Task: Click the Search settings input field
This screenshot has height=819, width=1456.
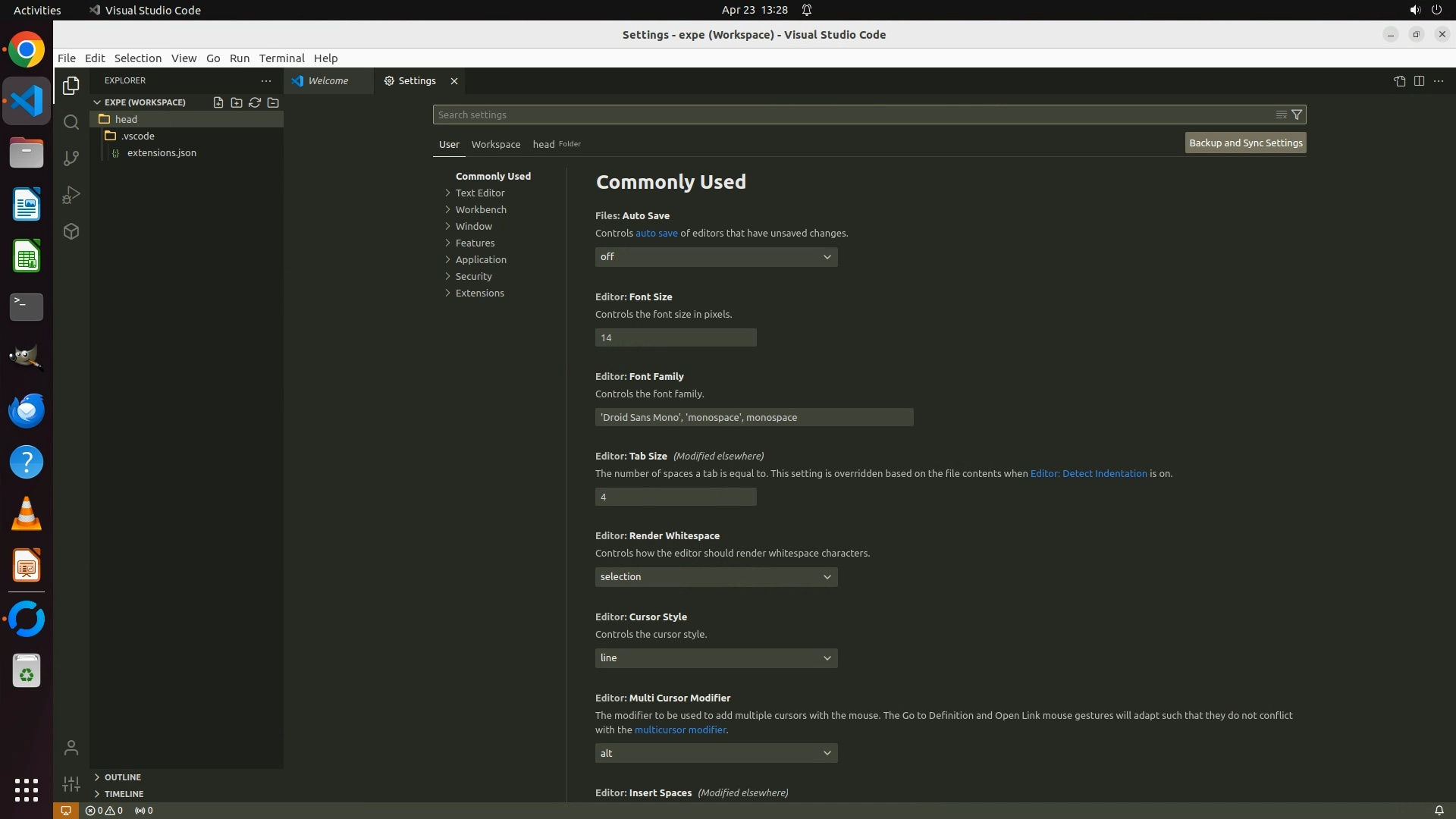Action: (849, 115)
